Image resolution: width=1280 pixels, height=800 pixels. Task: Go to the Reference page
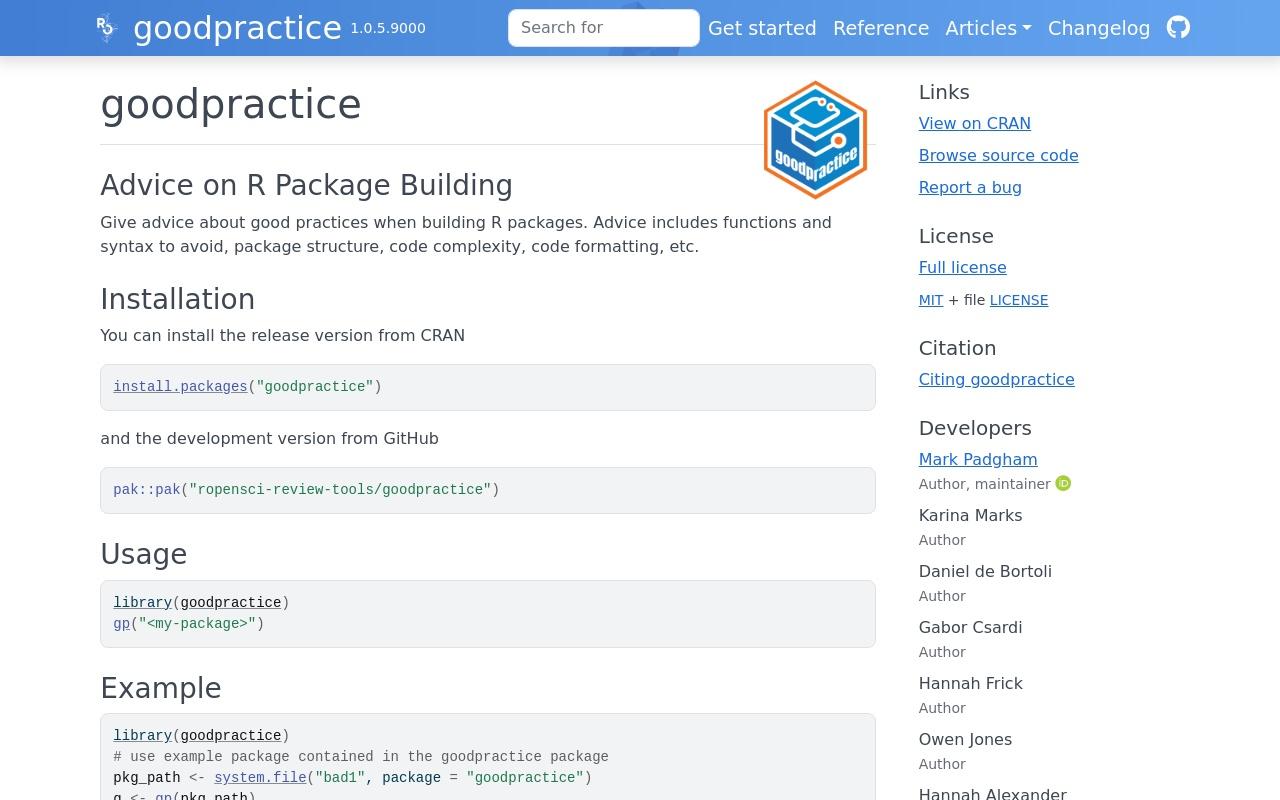pyautogui.click(x=881, y=28)
